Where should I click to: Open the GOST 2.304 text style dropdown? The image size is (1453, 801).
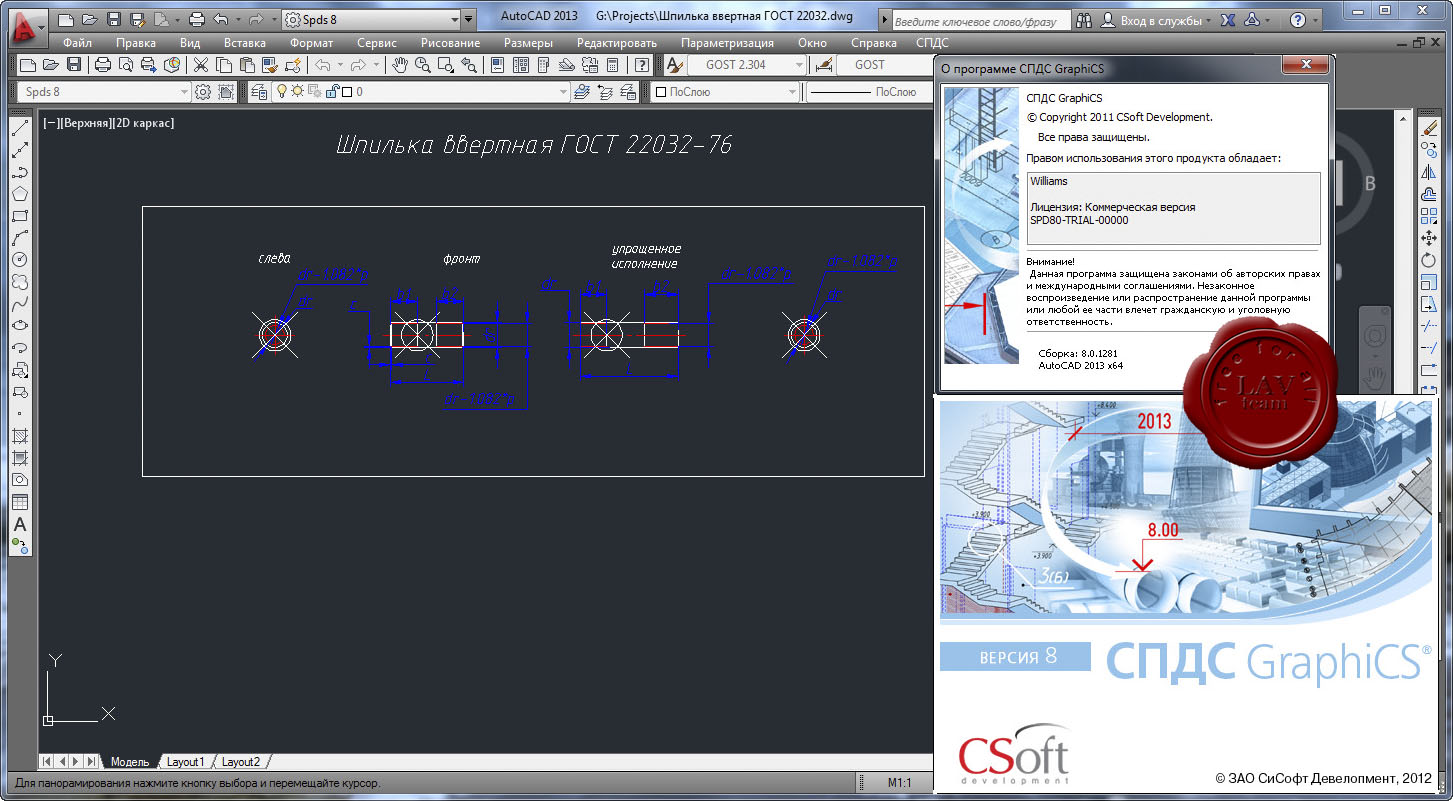point(746,65)
